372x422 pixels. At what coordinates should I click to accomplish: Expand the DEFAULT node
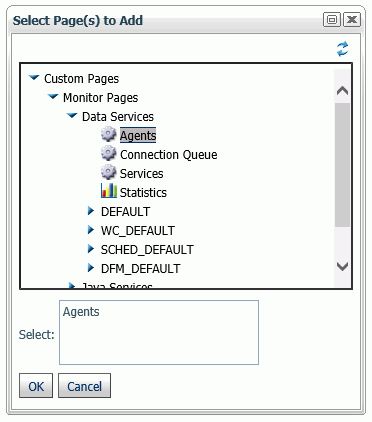click(91, 211)
